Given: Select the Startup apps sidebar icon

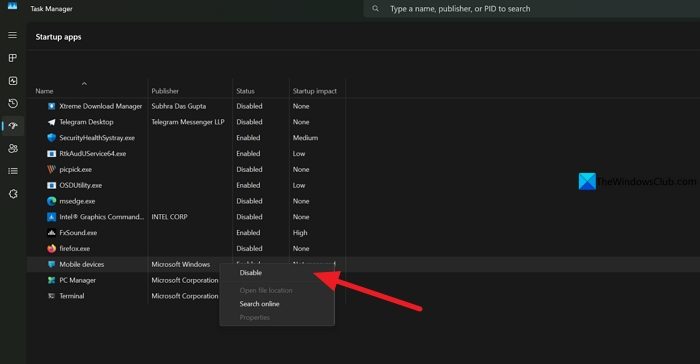Looking at the screenshot, I should (12, 126).
